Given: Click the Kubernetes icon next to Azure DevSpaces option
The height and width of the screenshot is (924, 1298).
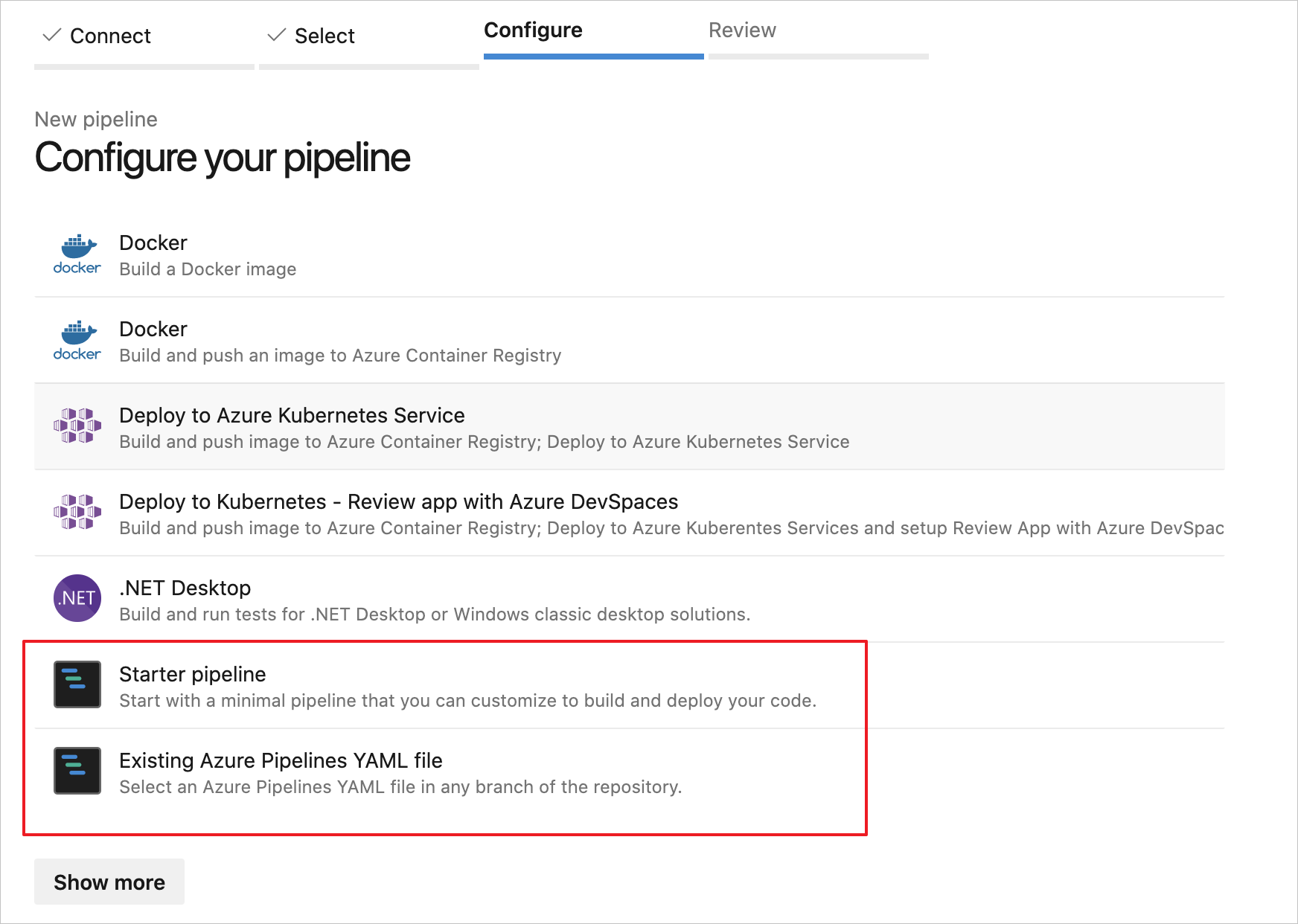Looking at the screenshot, I should [x=76, y=513].
